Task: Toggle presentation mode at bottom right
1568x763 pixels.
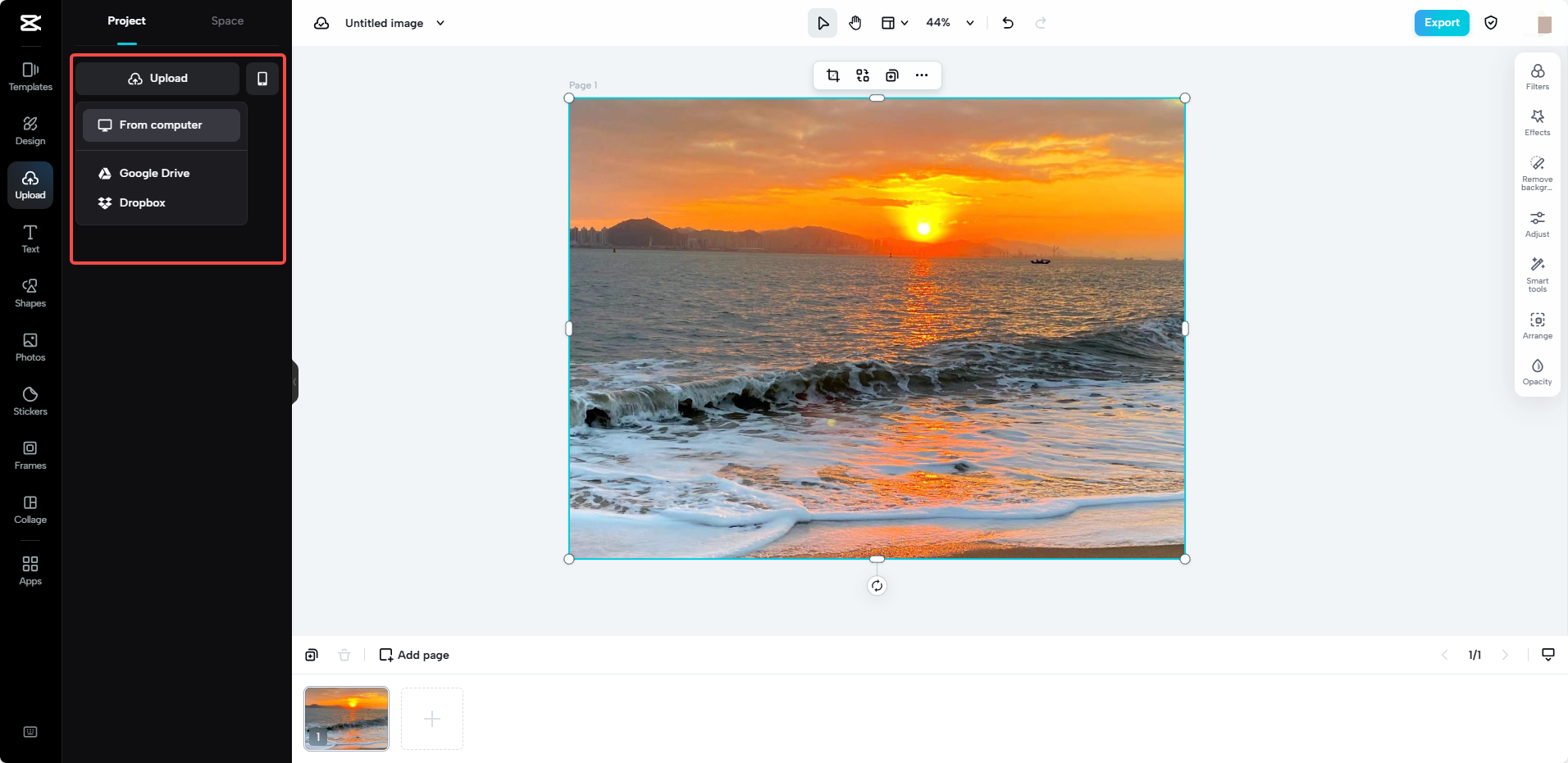Action: coord(1547,654)
